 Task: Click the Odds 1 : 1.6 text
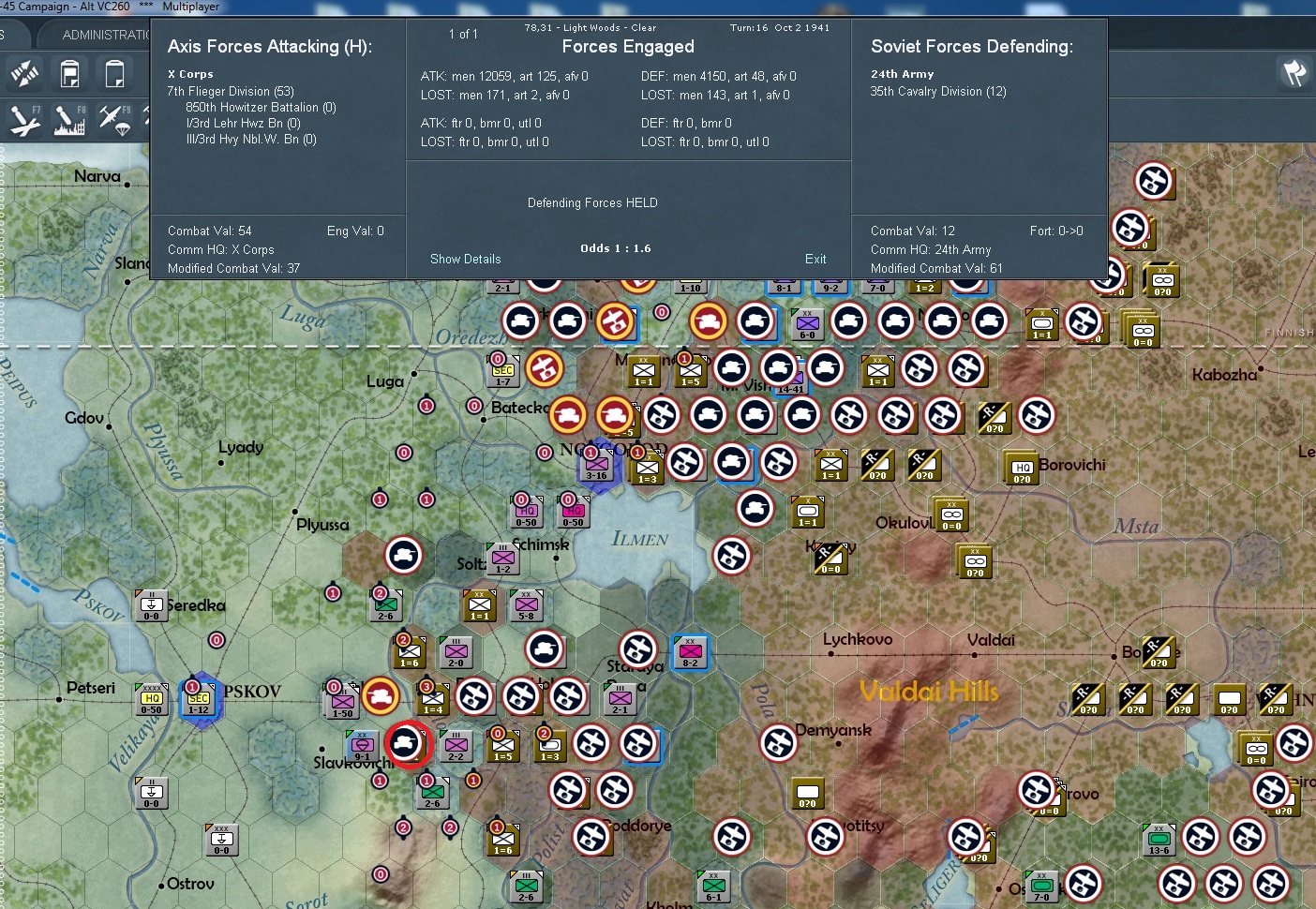click(x=616, y=248)
